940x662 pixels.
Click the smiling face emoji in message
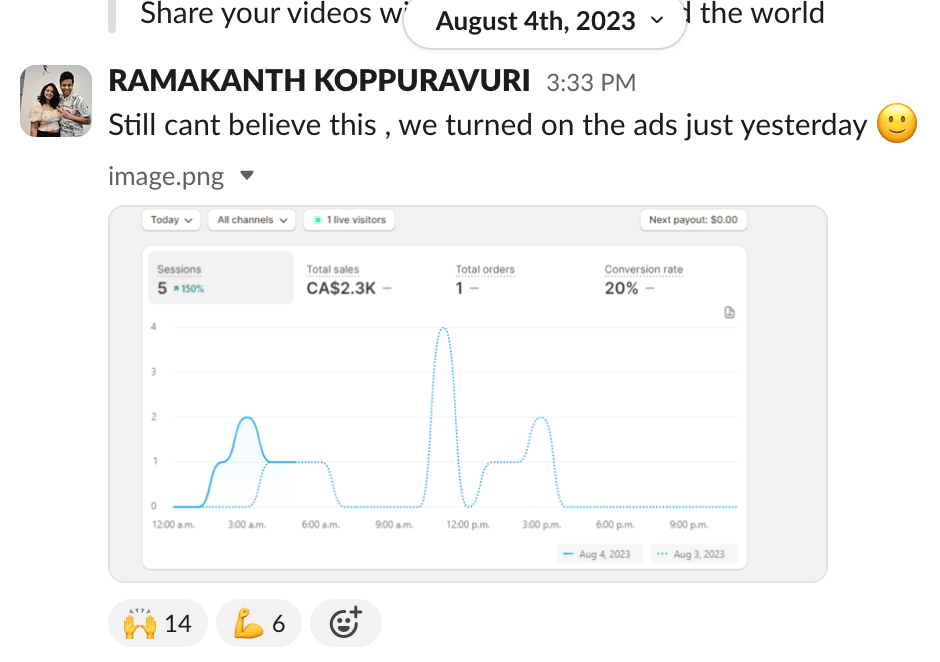[x=896, y=125]
